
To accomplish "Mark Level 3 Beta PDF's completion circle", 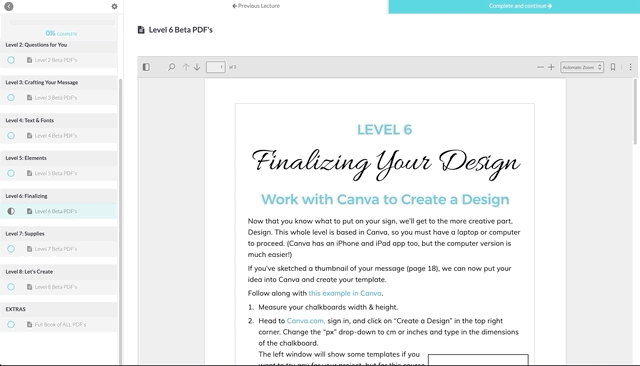I will point(11,98).
